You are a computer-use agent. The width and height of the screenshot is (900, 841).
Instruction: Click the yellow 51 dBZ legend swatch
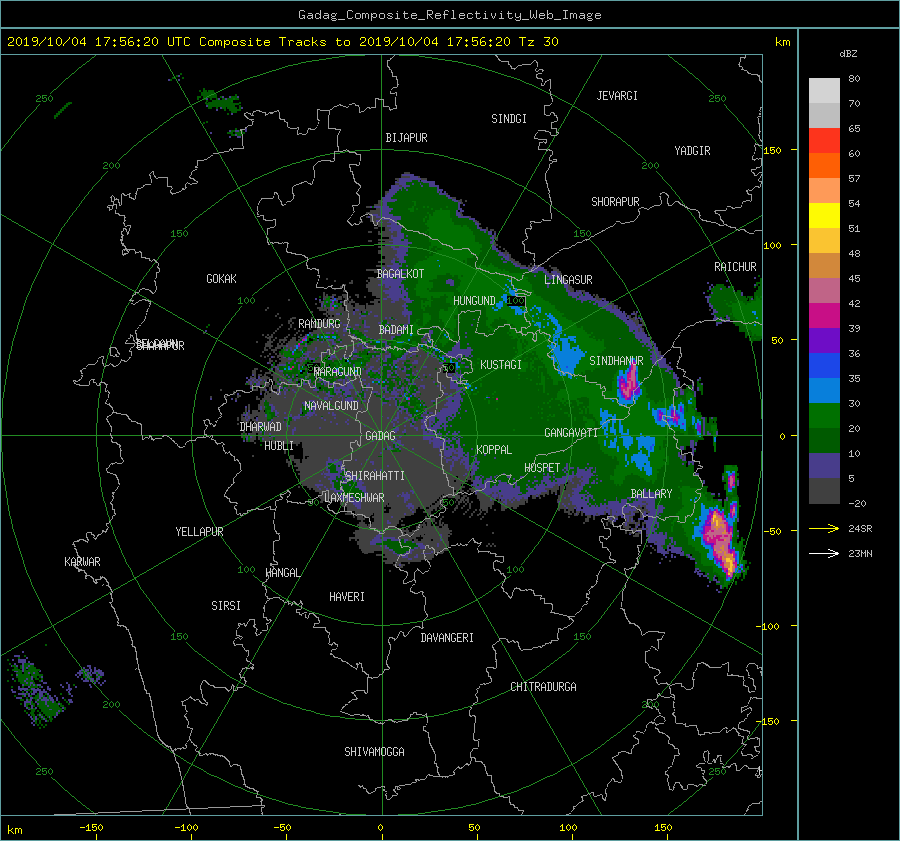(x=824, y=216)
